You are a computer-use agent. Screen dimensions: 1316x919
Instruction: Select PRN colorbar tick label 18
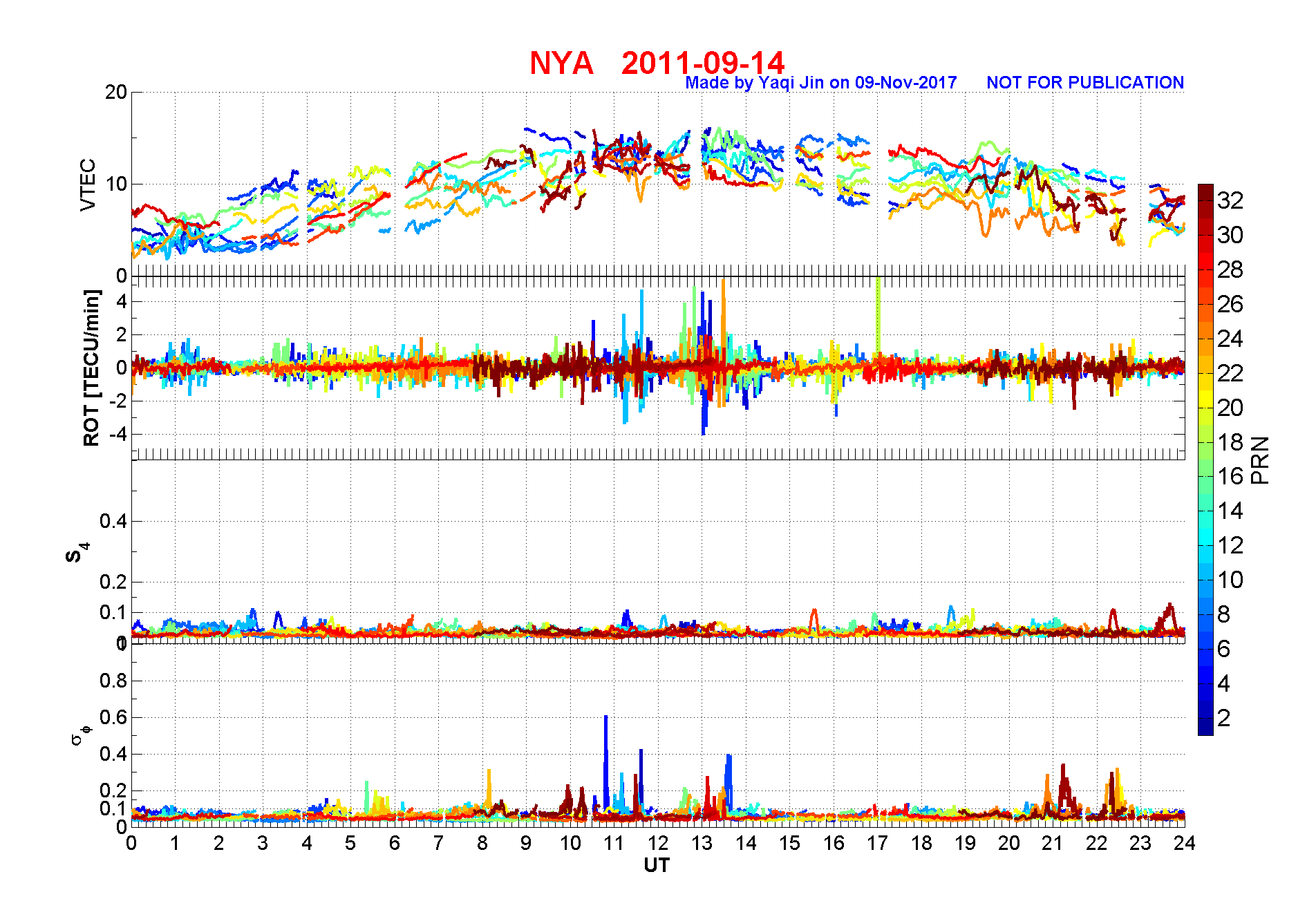pyautogui.click(x=1230, y=442)
